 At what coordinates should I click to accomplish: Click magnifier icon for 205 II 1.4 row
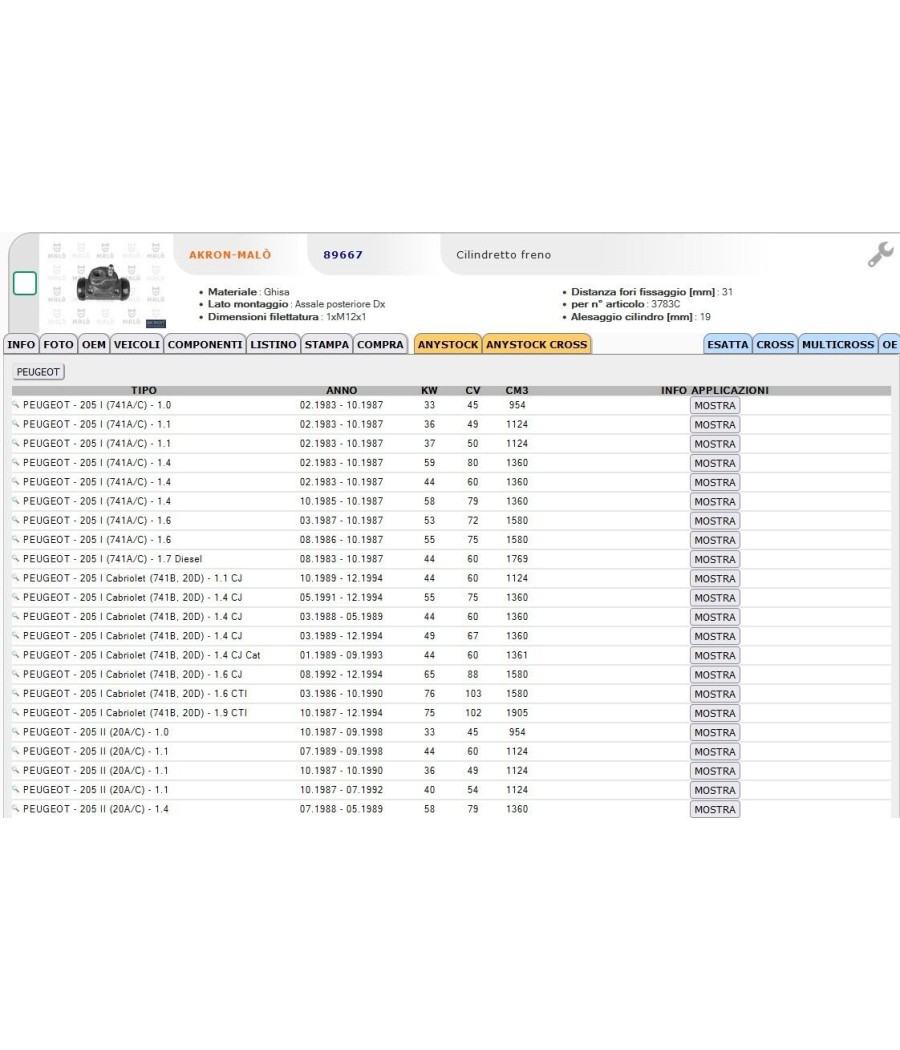pyautogui.click(x=15, y=809)
